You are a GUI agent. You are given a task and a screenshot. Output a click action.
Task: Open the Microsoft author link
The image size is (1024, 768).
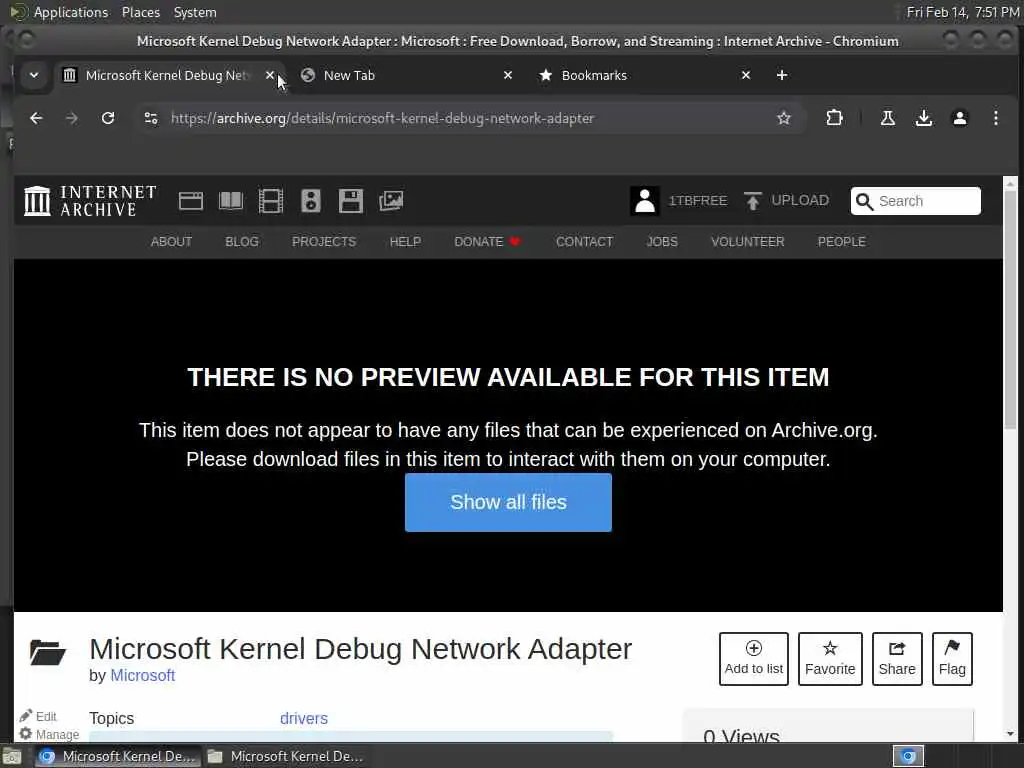142,675
